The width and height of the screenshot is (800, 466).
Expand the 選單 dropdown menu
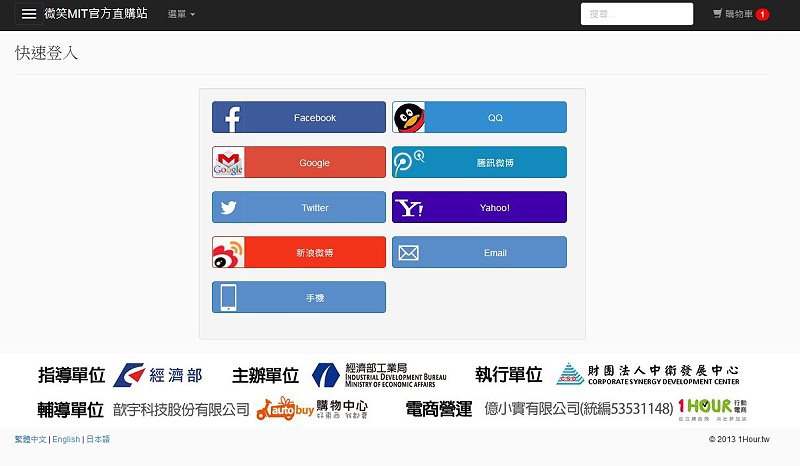(x=182, y=14)
